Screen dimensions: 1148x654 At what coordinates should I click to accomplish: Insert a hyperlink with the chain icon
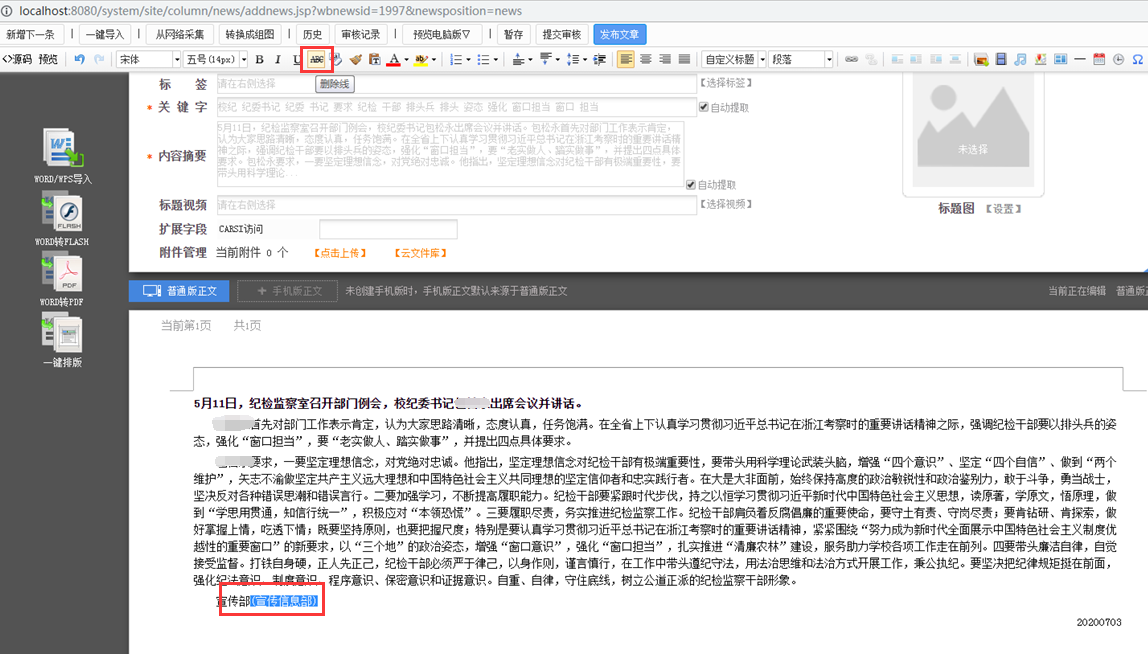coord(851,59)
